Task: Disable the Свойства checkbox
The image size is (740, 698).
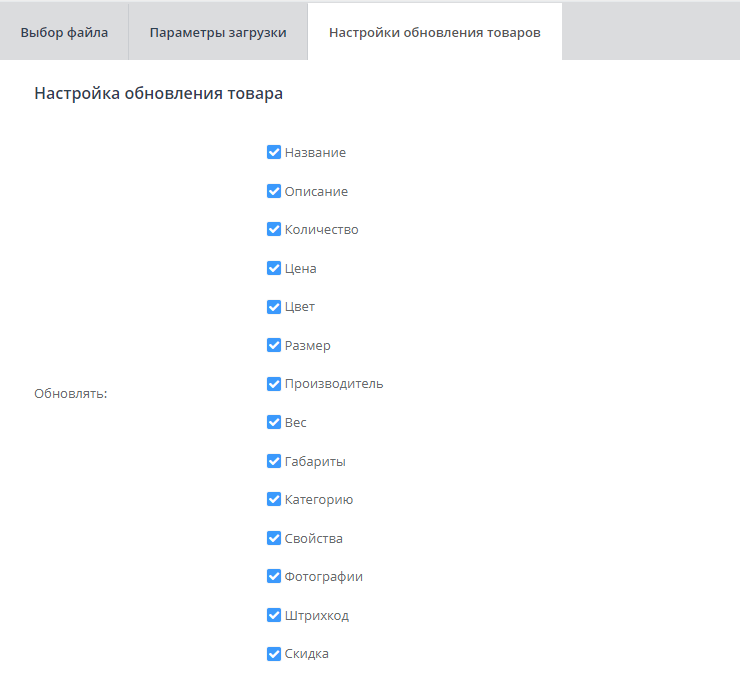Action: (274, 538)
